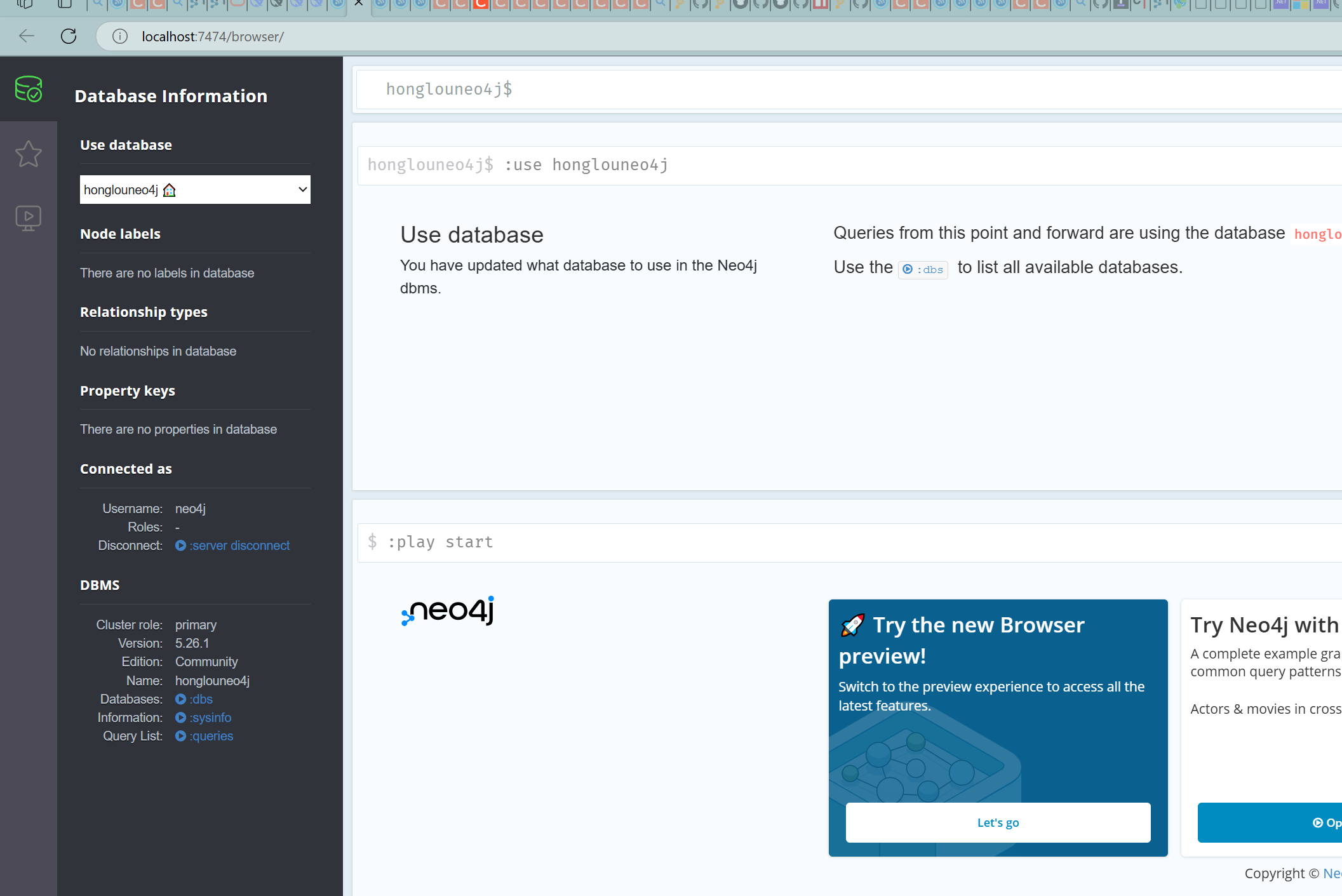Click the site info icon in address bar
The width and height of the screenshot is (1342, 896).
tap(120, 36)
